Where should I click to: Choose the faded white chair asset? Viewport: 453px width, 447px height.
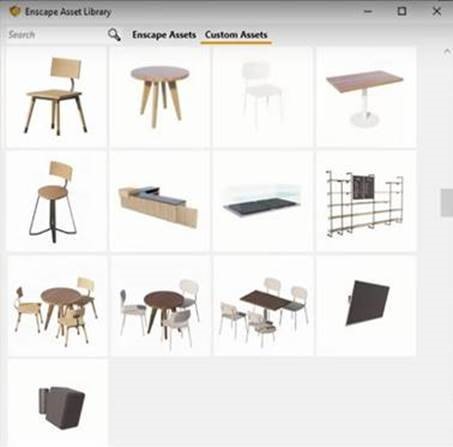tap(263, 97)
